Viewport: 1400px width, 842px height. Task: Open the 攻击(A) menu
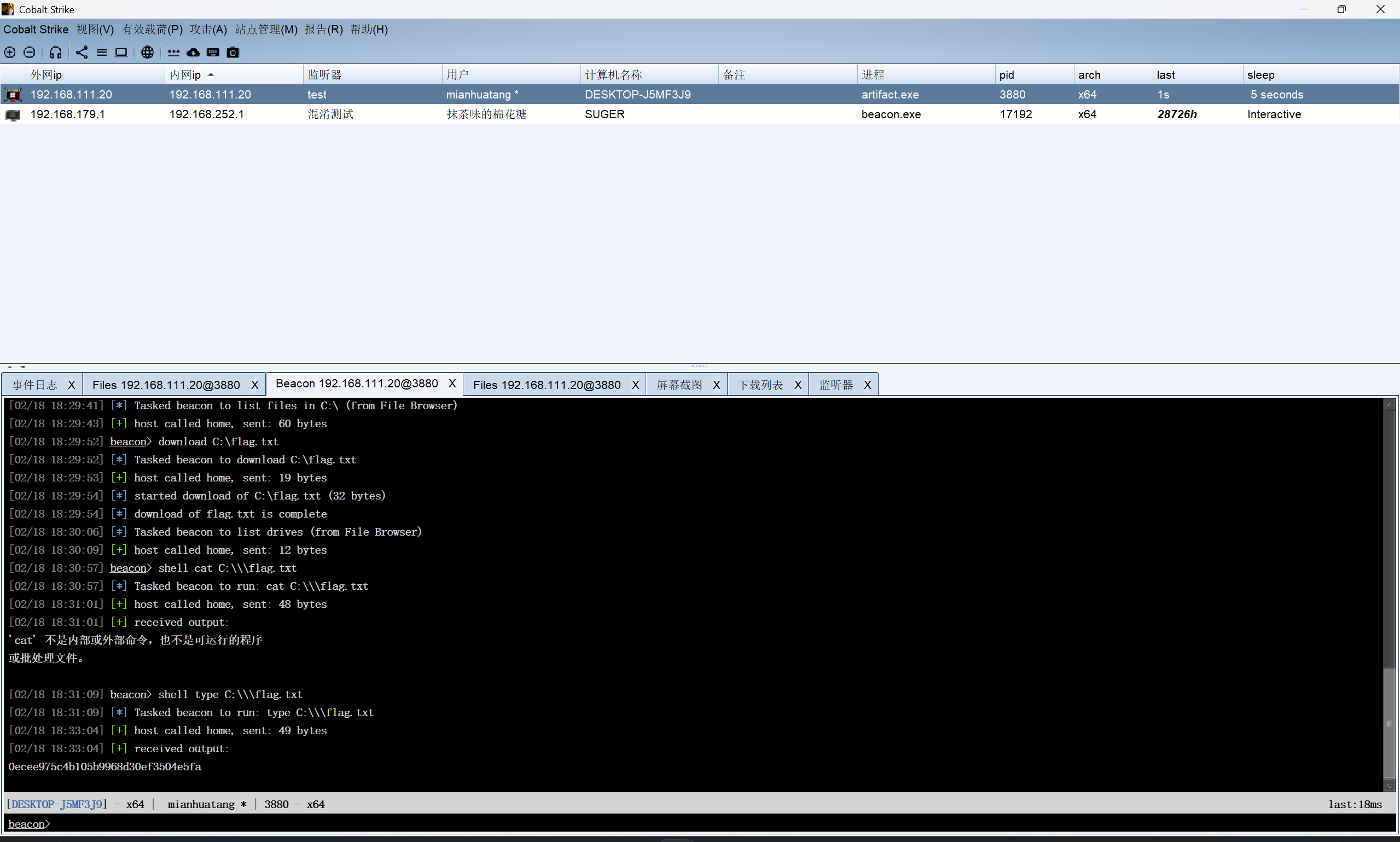tap(208, 30)
